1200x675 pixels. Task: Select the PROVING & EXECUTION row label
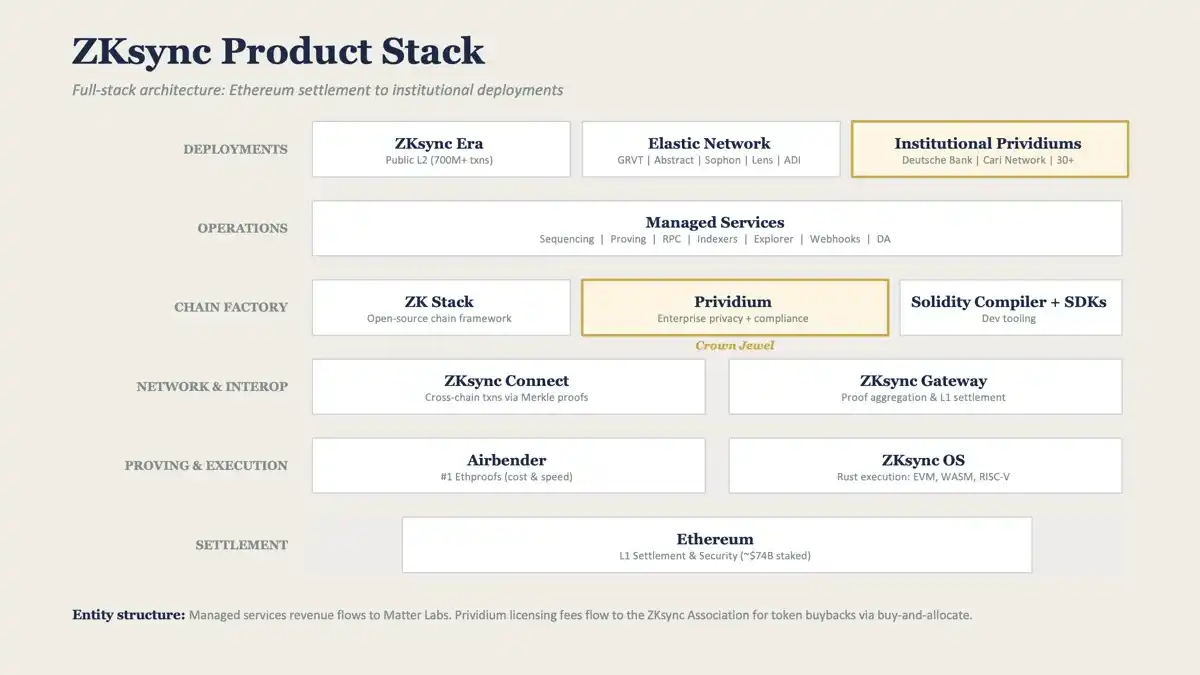[x=206, y=465]
